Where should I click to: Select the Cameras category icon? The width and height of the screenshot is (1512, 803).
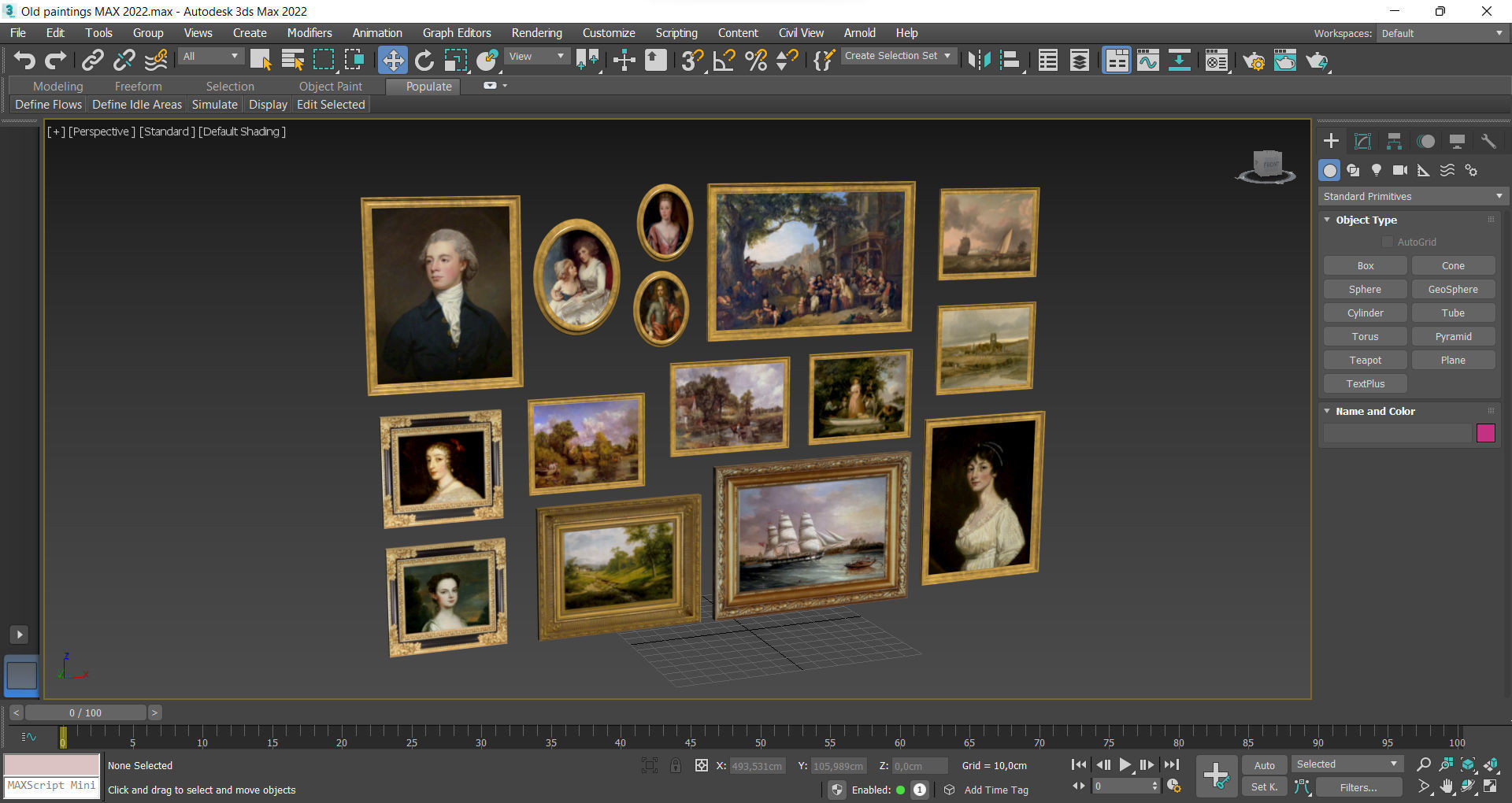(1399, 170)
